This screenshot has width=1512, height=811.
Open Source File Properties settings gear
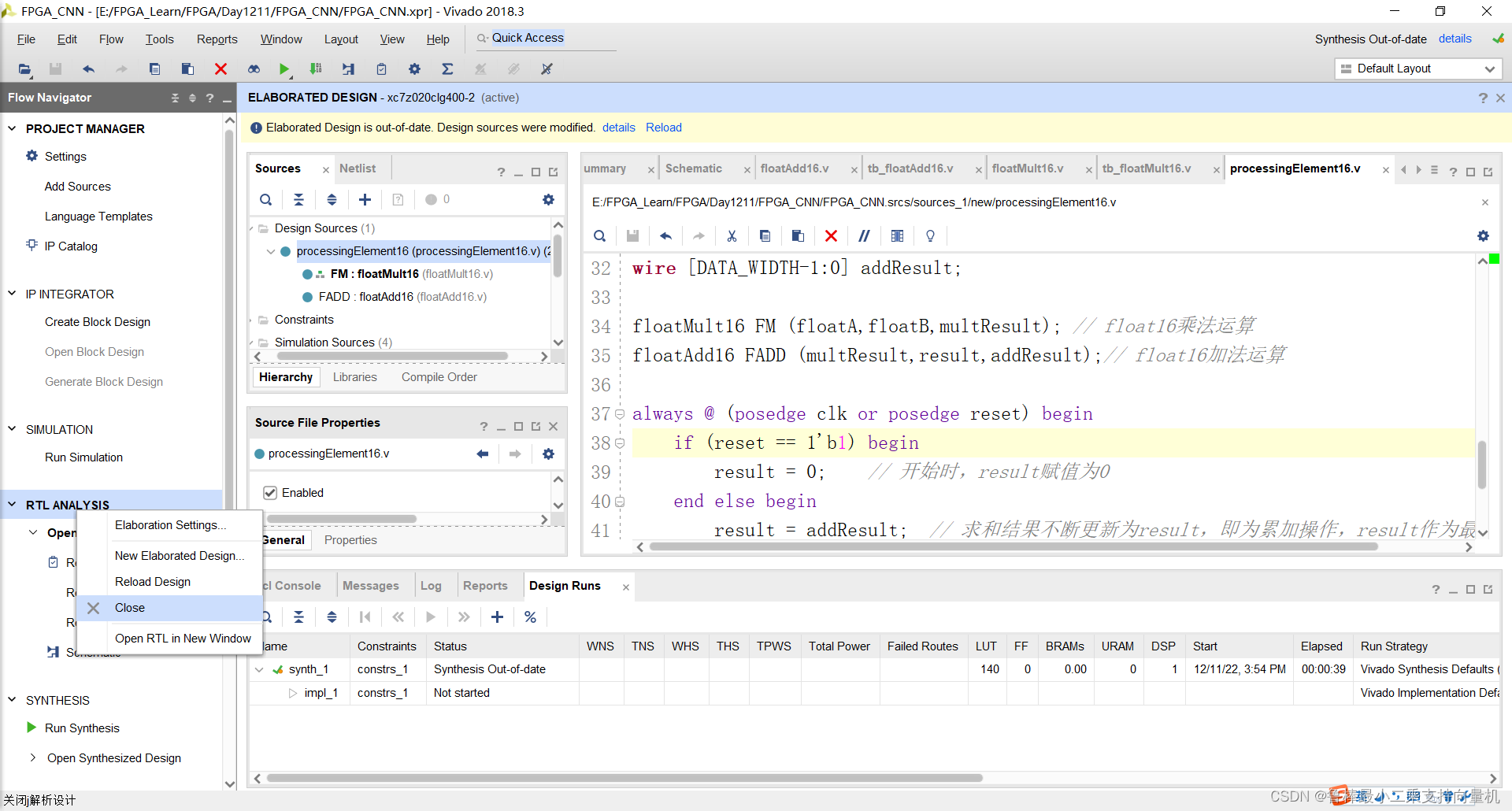pyautogui.click(x=548, y=454)
